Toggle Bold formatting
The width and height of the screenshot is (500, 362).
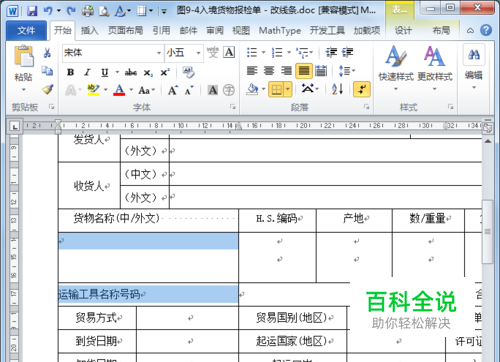71,72
